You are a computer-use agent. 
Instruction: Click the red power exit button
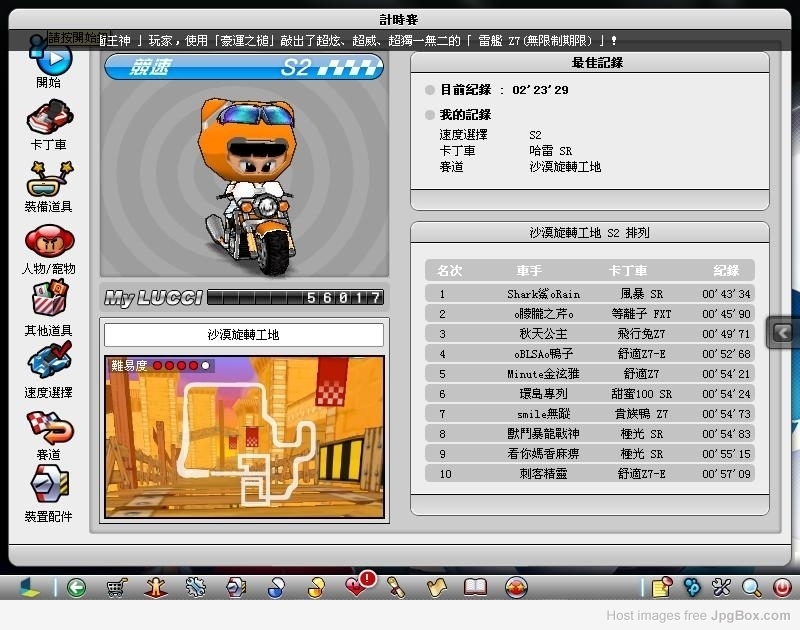781,587
